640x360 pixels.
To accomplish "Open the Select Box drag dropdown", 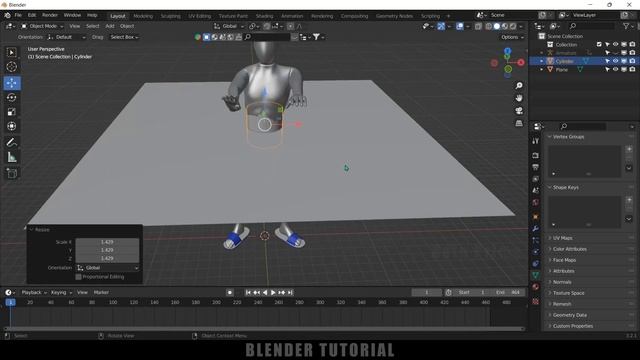I will [124, 37].
